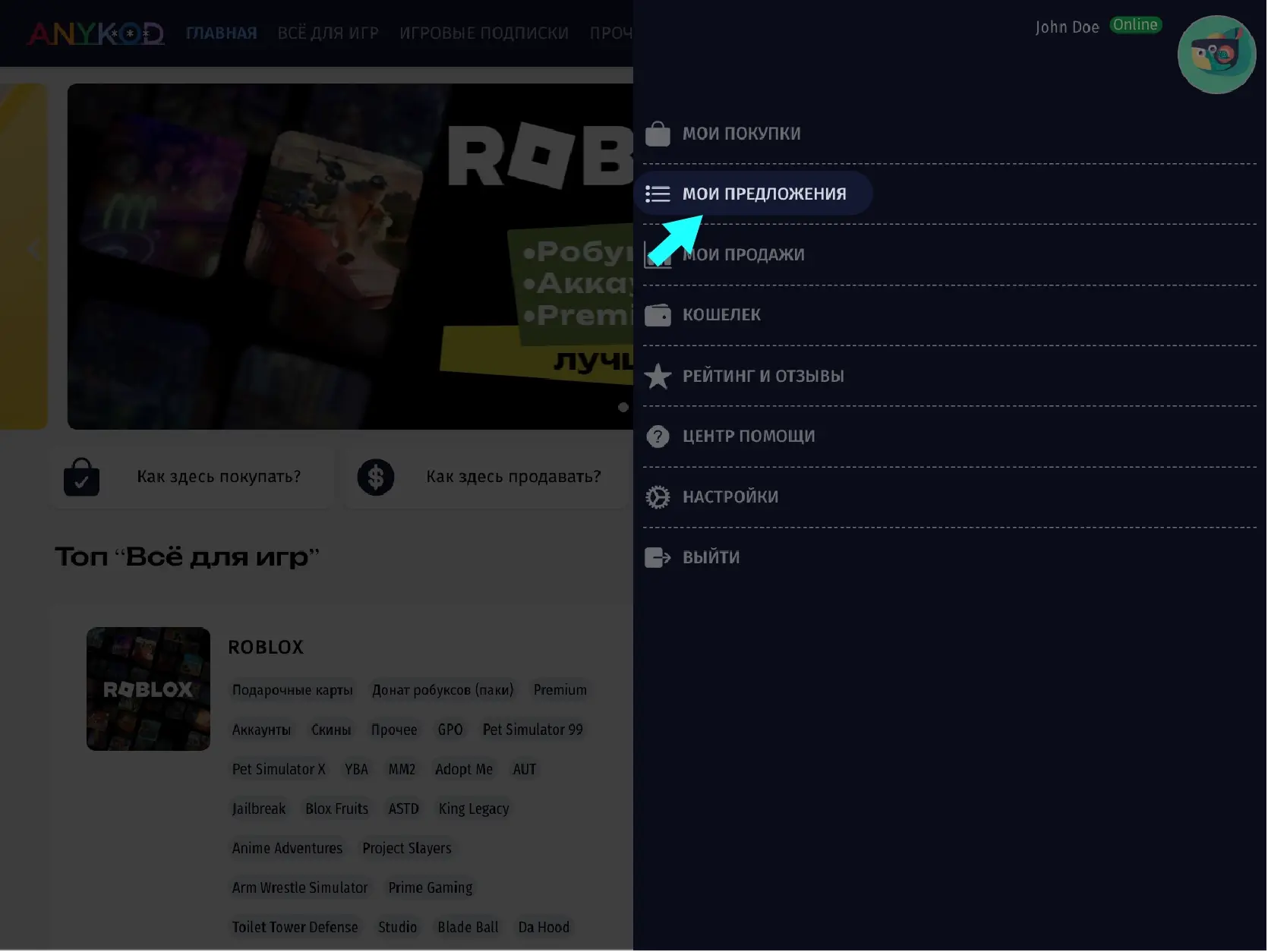Click the Roblox promo banner slide
Screen dimensions: 1268x952
pyautogui.click(x=350, y=257)
